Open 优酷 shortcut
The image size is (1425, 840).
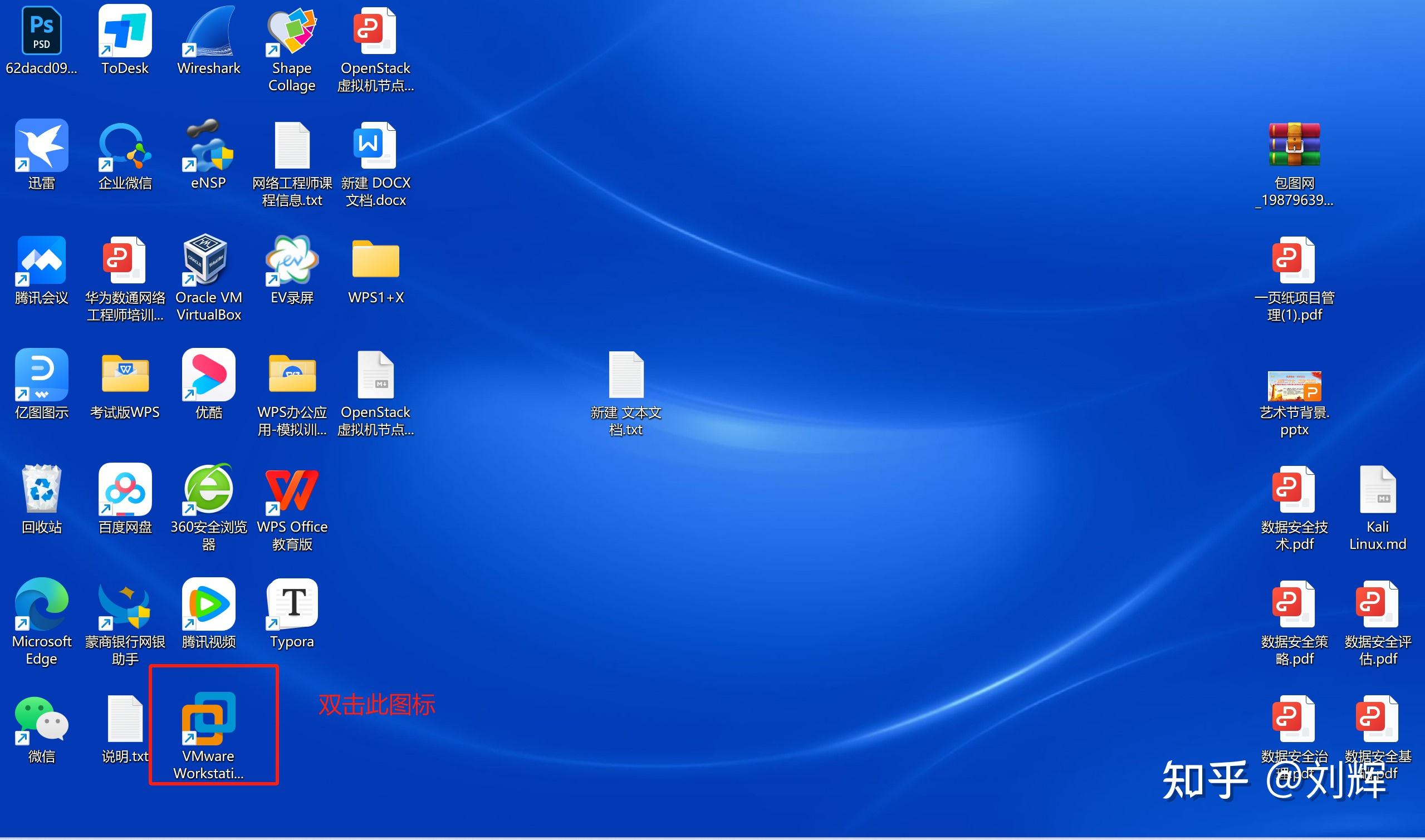coord(208,375)
